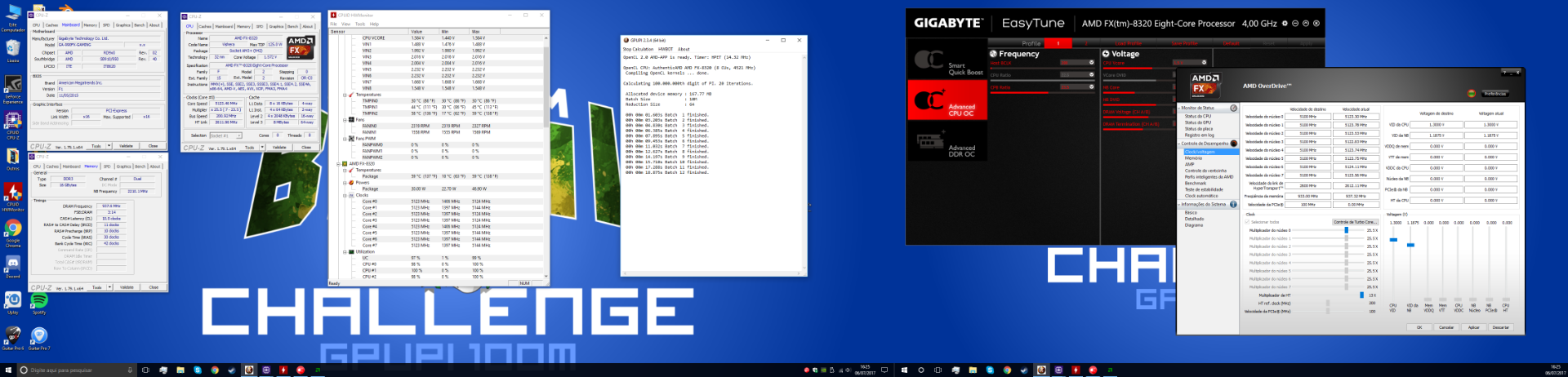Launch the Spotify desktop shortcut

(x=39, y=303)
